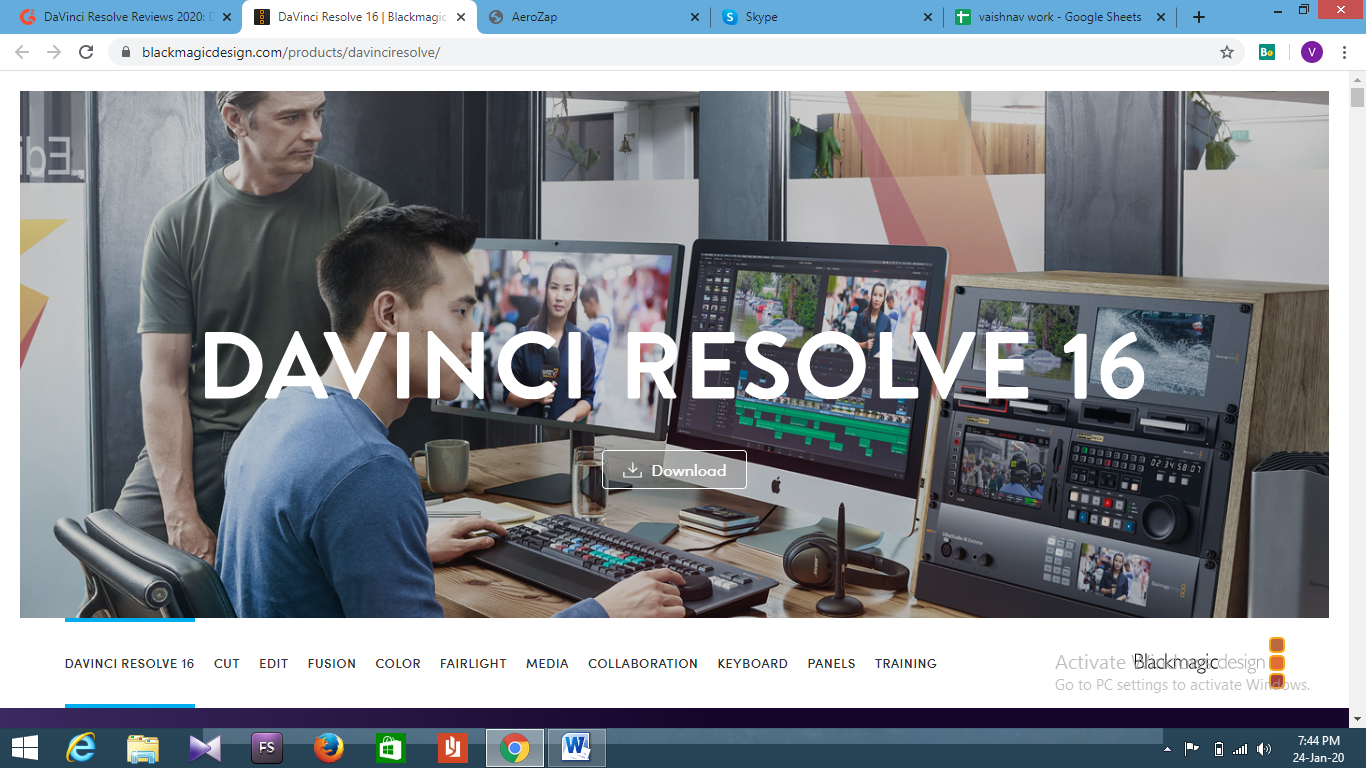The image size is (1366, 768).
Task: Open the TRAINING page link
Action: tap(906, 663)
